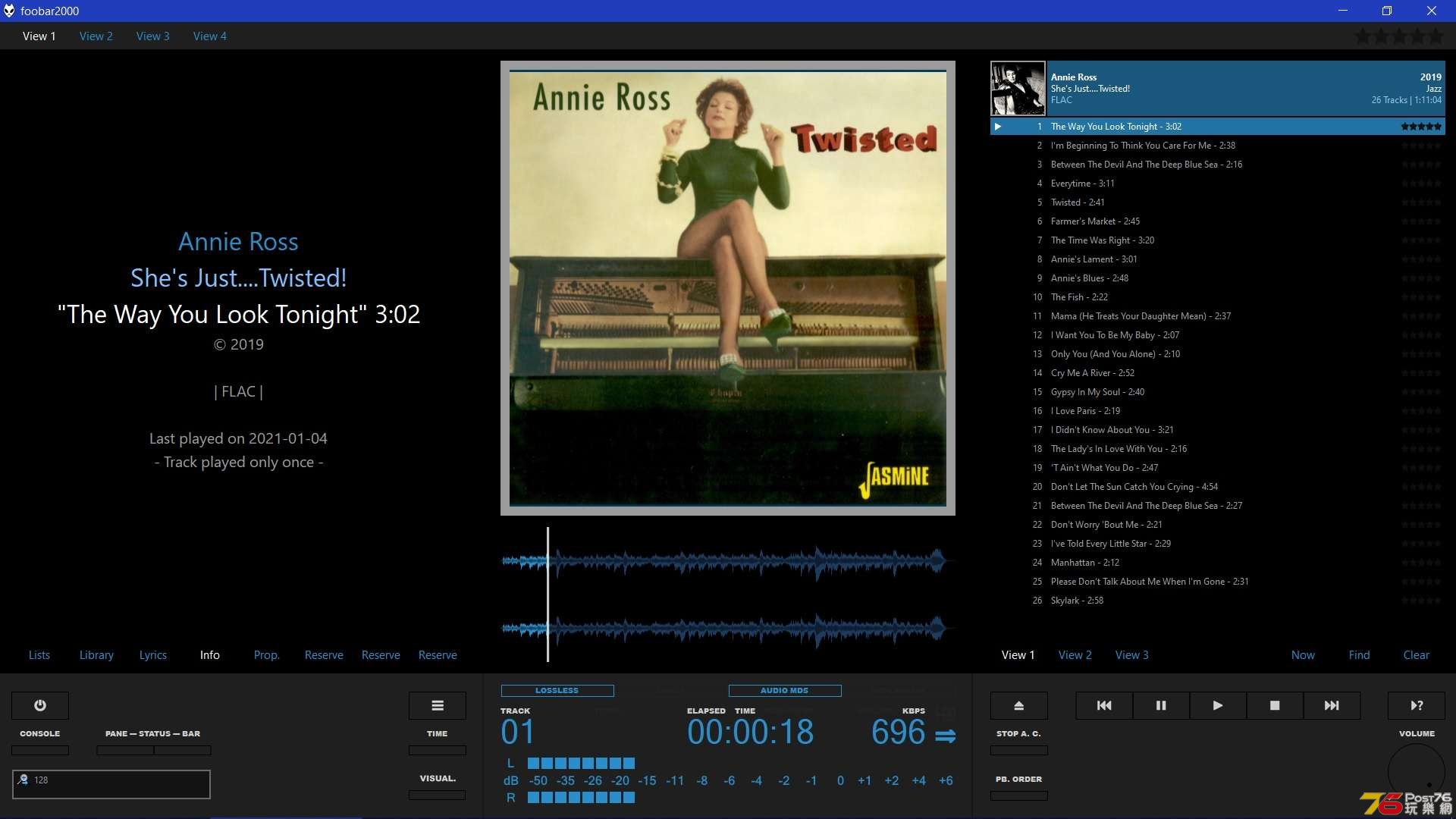Click the Lossless indicator box
This screenshot has height=819, width=1456.
coord(557,691)
